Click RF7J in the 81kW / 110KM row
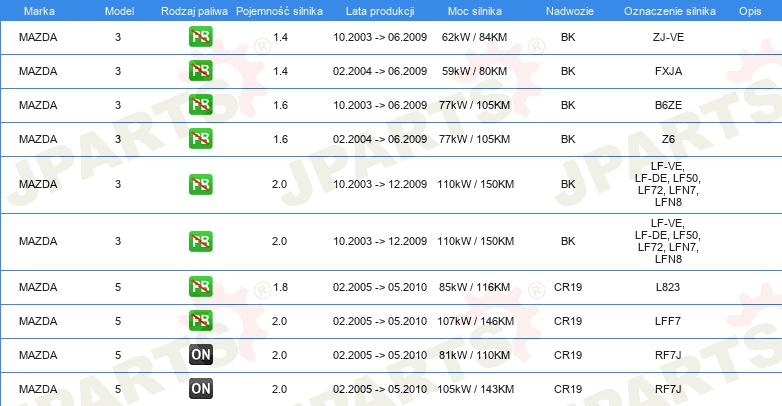The height and width of the screenshot is (406, 782). click(668, 355)
